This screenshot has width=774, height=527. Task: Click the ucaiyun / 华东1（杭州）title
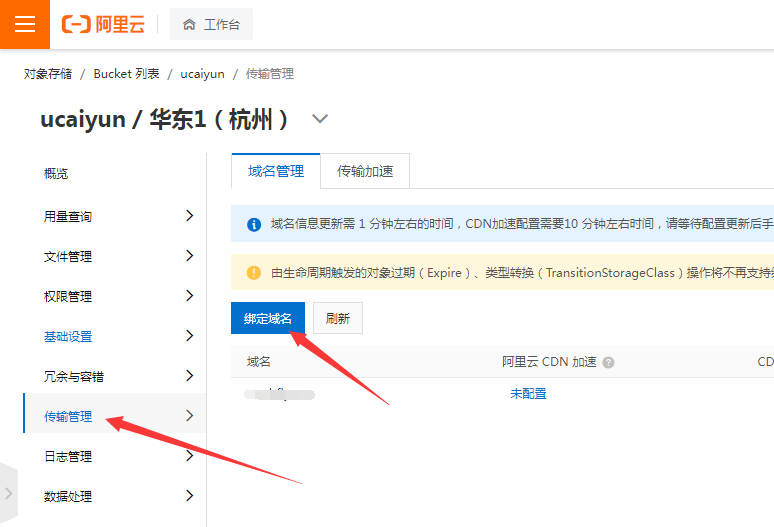click(164, 119)
